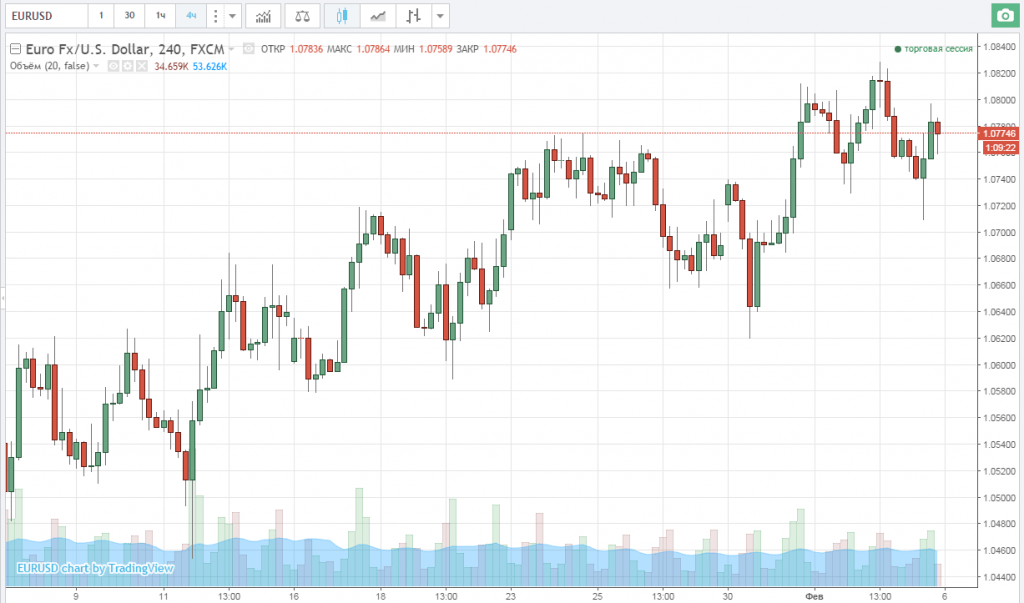Viewport: 1024px width, 603px height.
Task: Select 4ч four-hour timeframe
Action: (x=191, y=16)
